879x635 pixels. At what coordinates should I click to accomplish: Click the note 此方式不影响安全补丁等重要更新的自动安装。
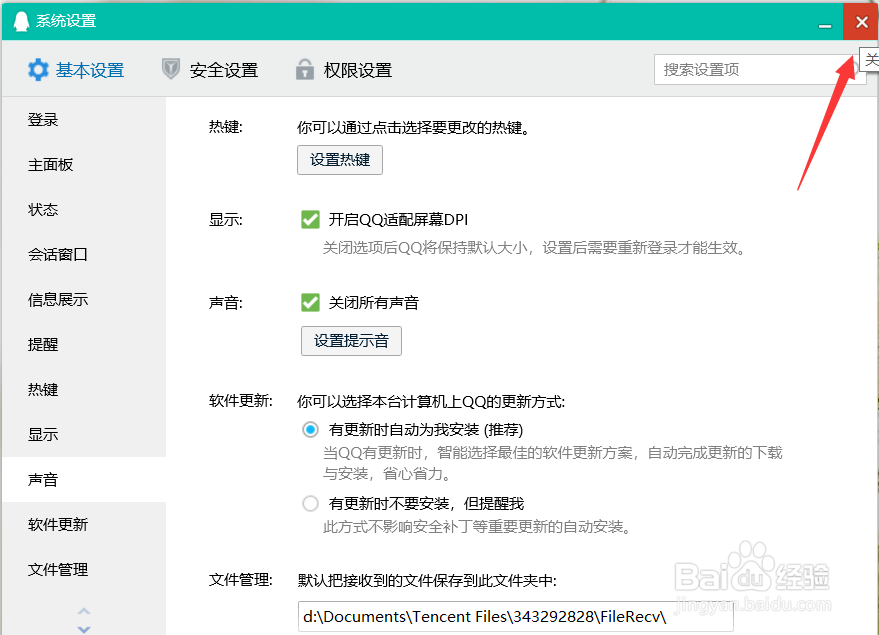coord(478,527)
